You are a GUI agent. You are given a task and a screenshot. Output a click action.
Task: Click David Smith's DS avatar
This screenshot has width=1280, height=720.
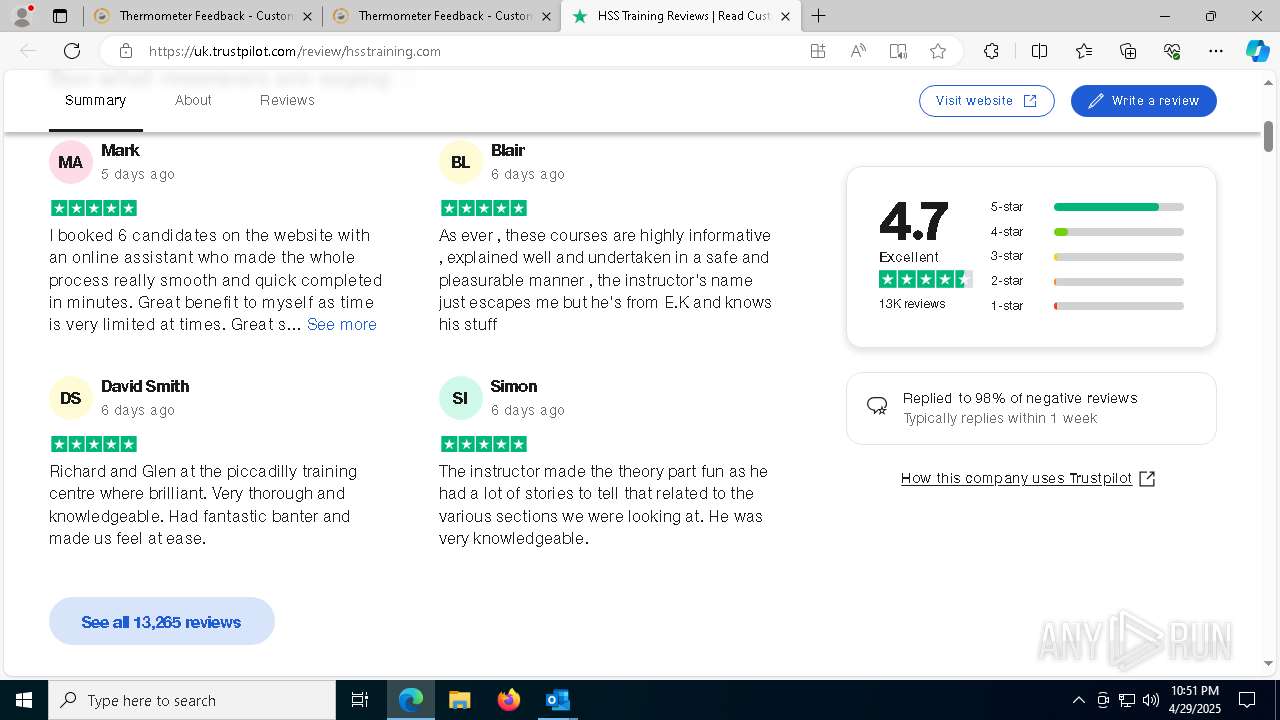click(70, 398)
